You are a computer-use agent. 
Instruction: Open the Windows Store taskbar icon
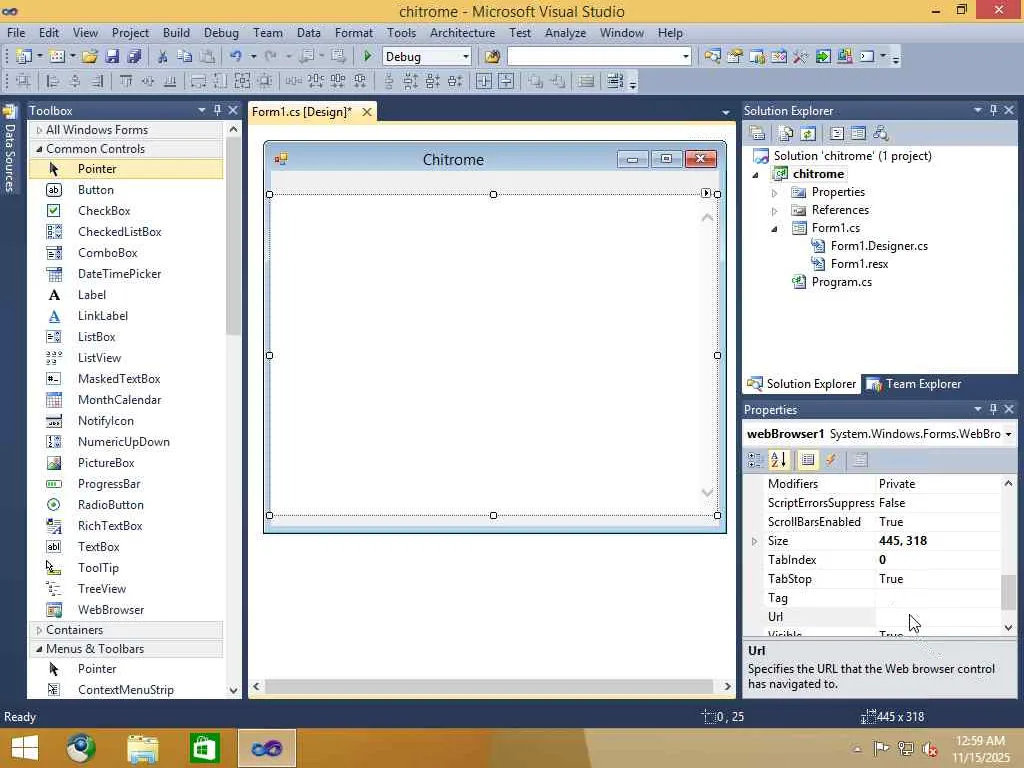(204, 748)
